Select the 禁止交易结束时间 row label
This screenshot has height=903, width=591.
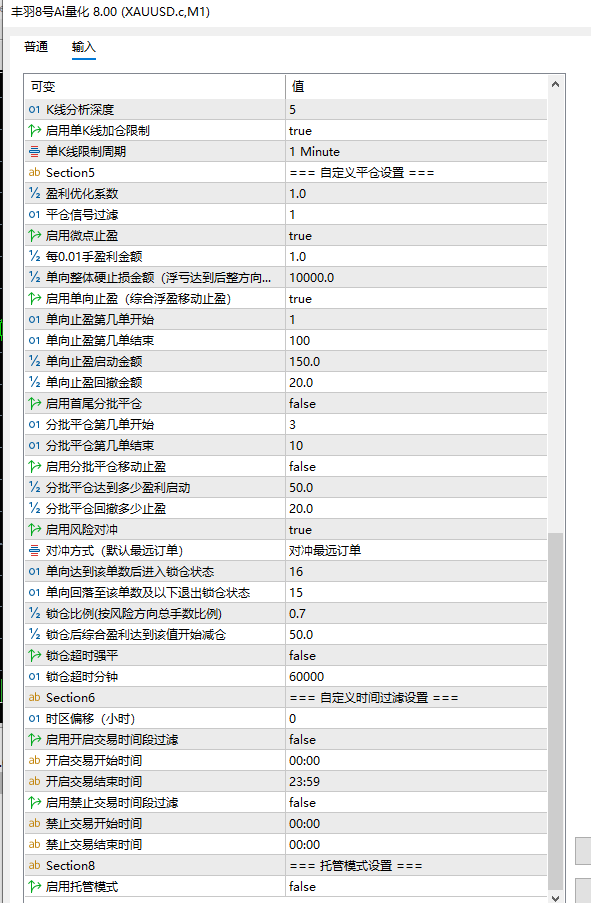click(x=94, y=845)
